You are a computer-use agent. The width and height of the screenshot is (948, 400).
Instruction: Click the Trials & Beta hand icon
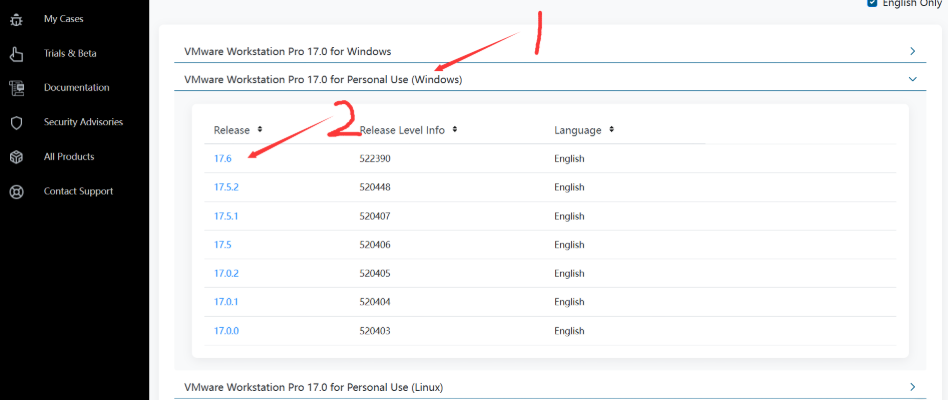(x=16, y=54)
